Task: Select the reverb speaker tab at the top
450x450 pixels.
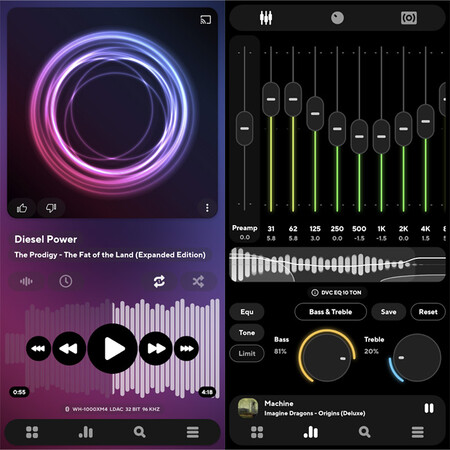Action: click(x=409, y=18)
